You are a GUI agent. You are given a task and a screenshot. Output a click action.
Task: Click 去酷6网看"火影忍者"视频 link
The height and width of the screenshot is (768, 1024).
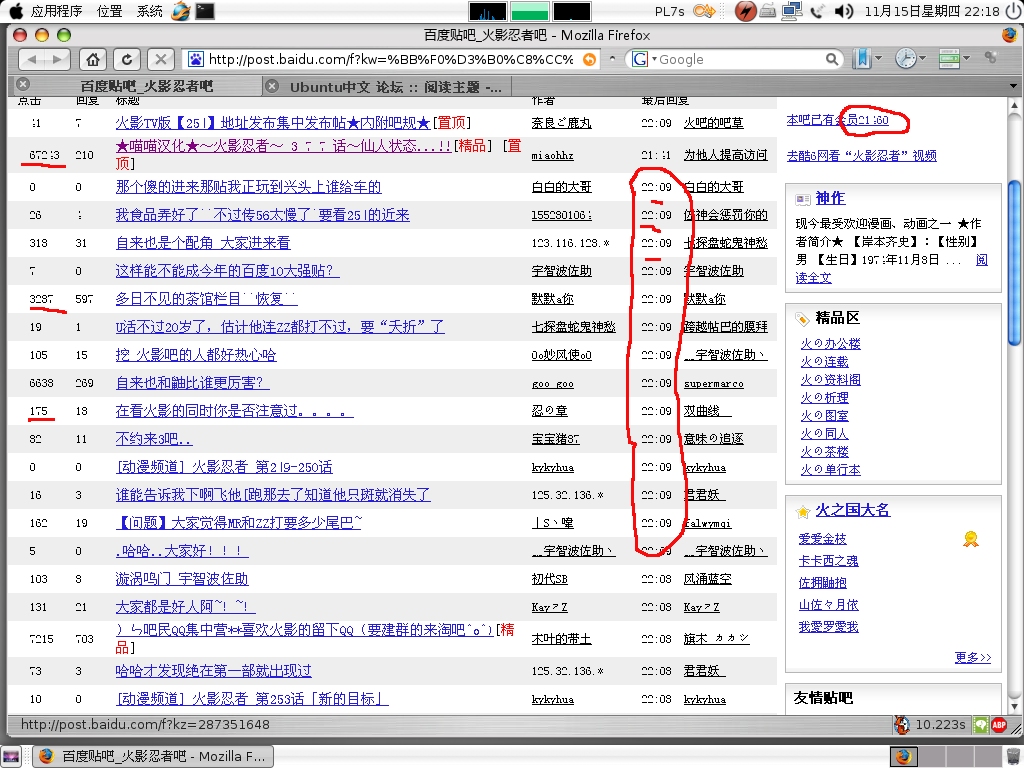pos(861,155)
